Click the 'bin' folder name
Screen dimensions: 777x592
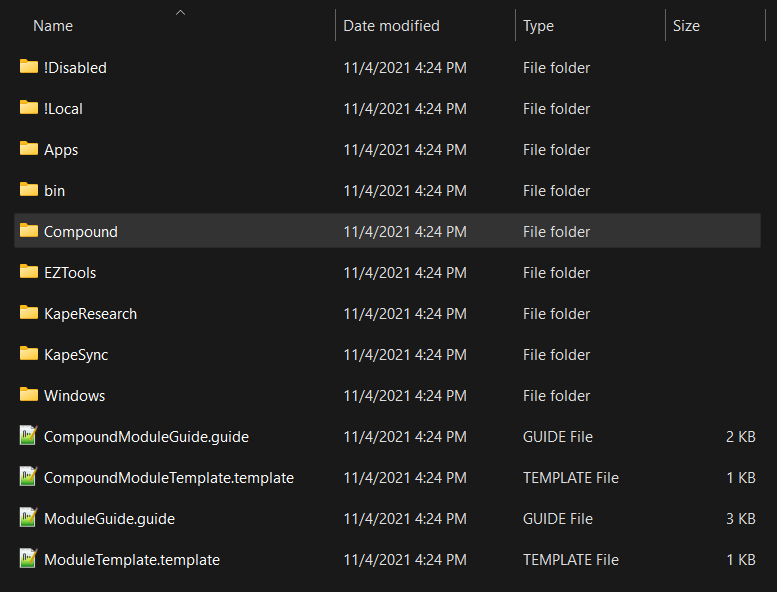55,191
